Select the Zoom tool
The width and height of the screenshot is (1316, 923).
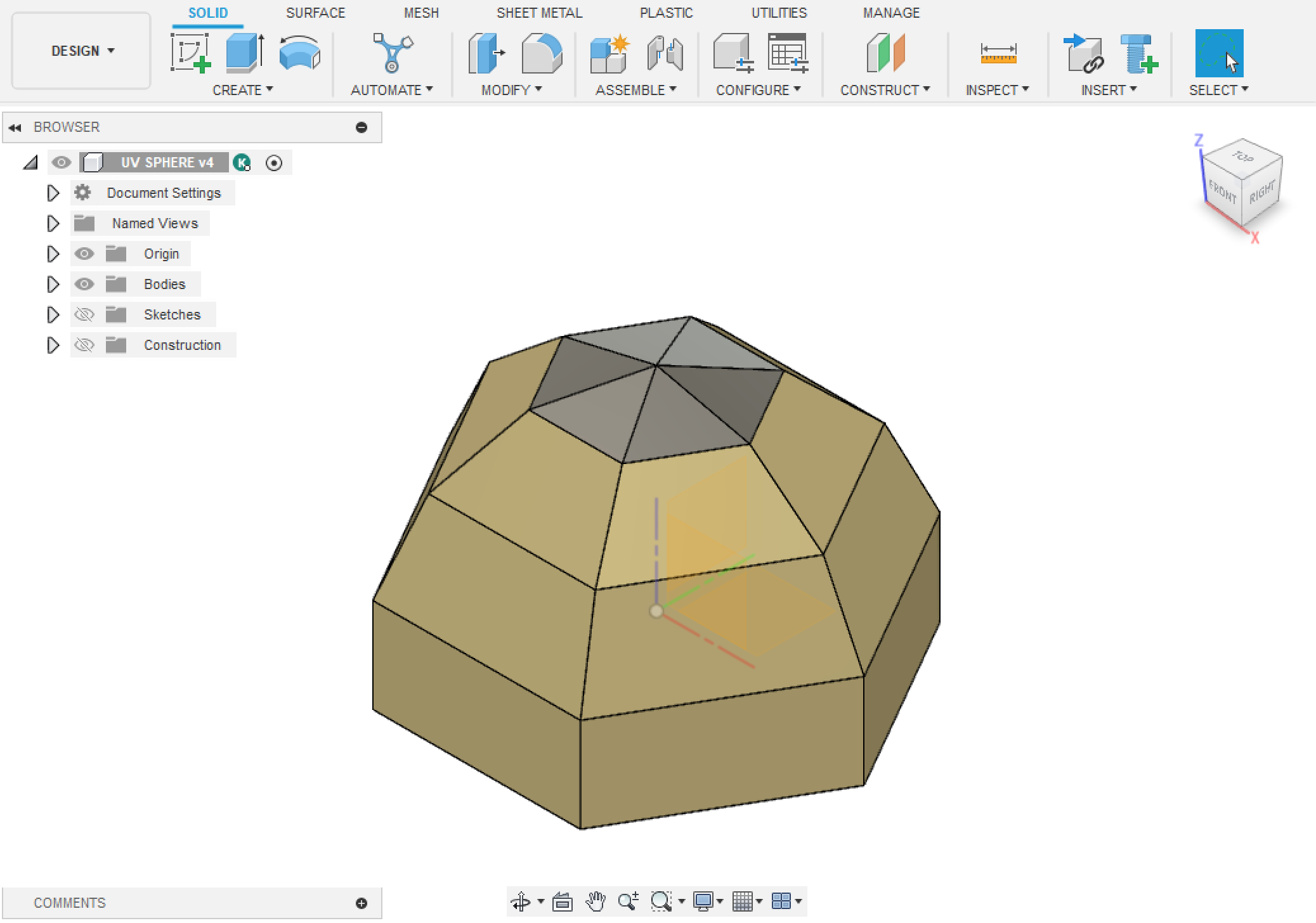(628, 901)
